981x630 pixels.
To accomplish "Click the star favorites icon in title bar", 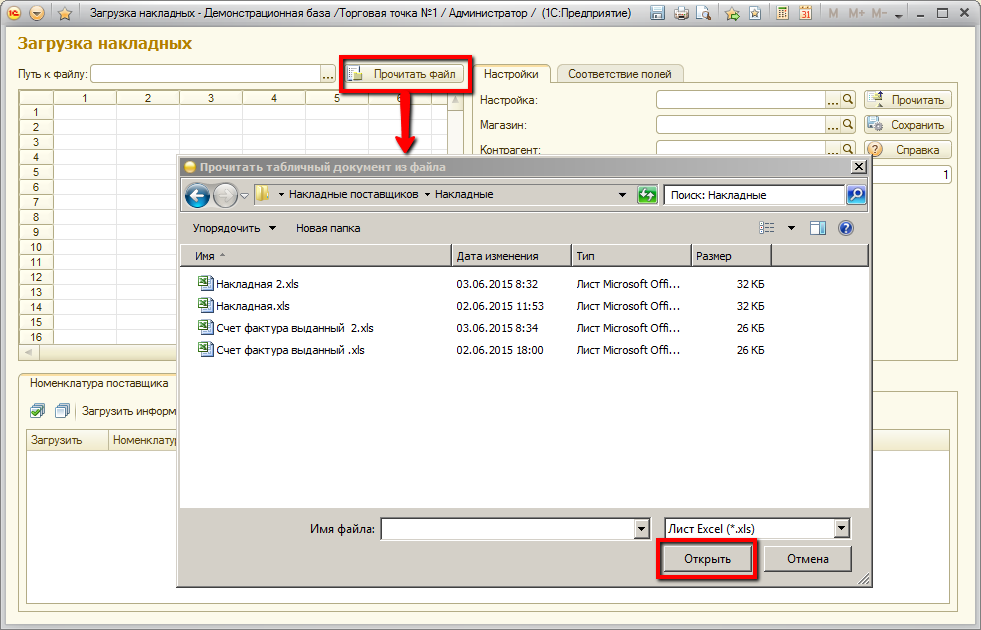I will click(64, 14).
